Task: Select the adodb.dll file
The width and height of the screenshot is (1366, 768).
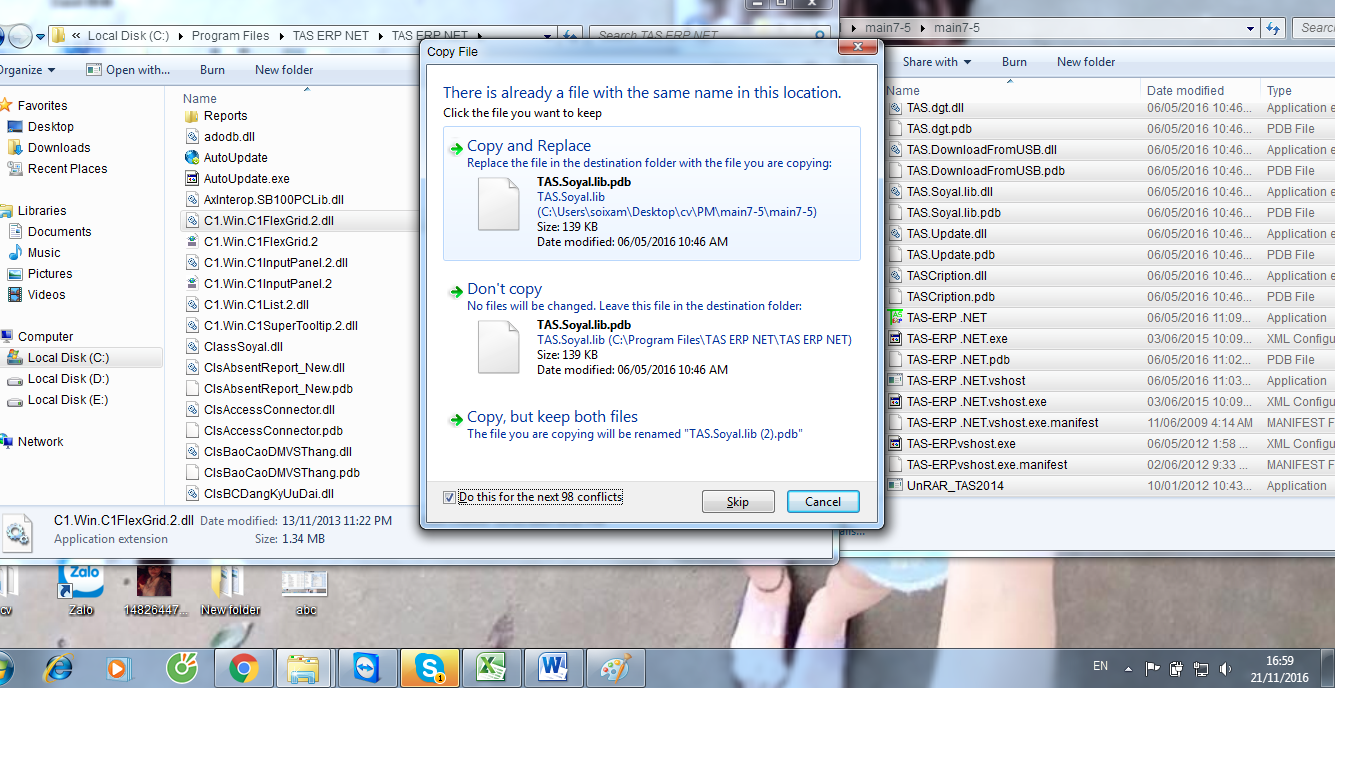Action: [229, 137]
